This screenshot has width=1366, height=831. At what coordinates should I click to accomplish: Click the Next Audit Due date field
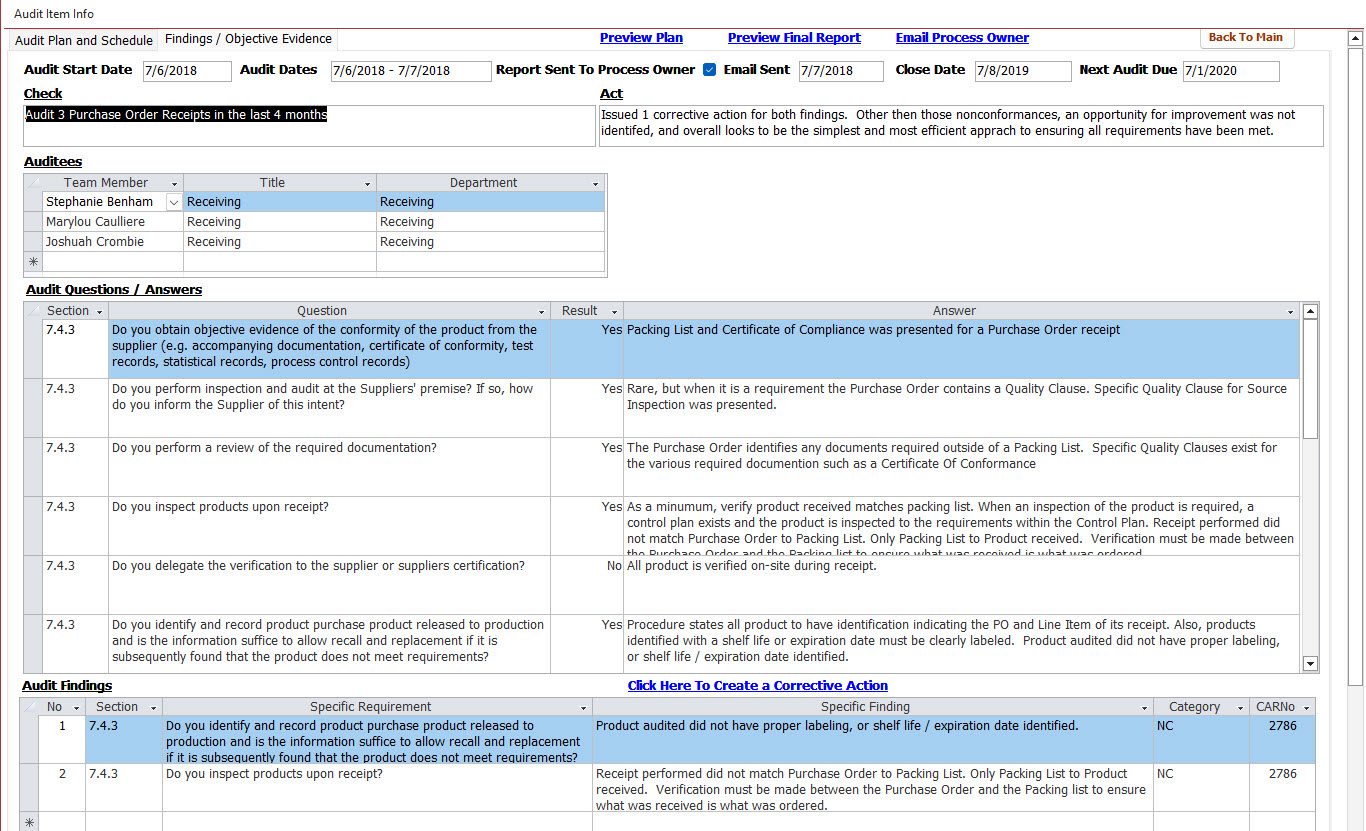click(1230, 71)
